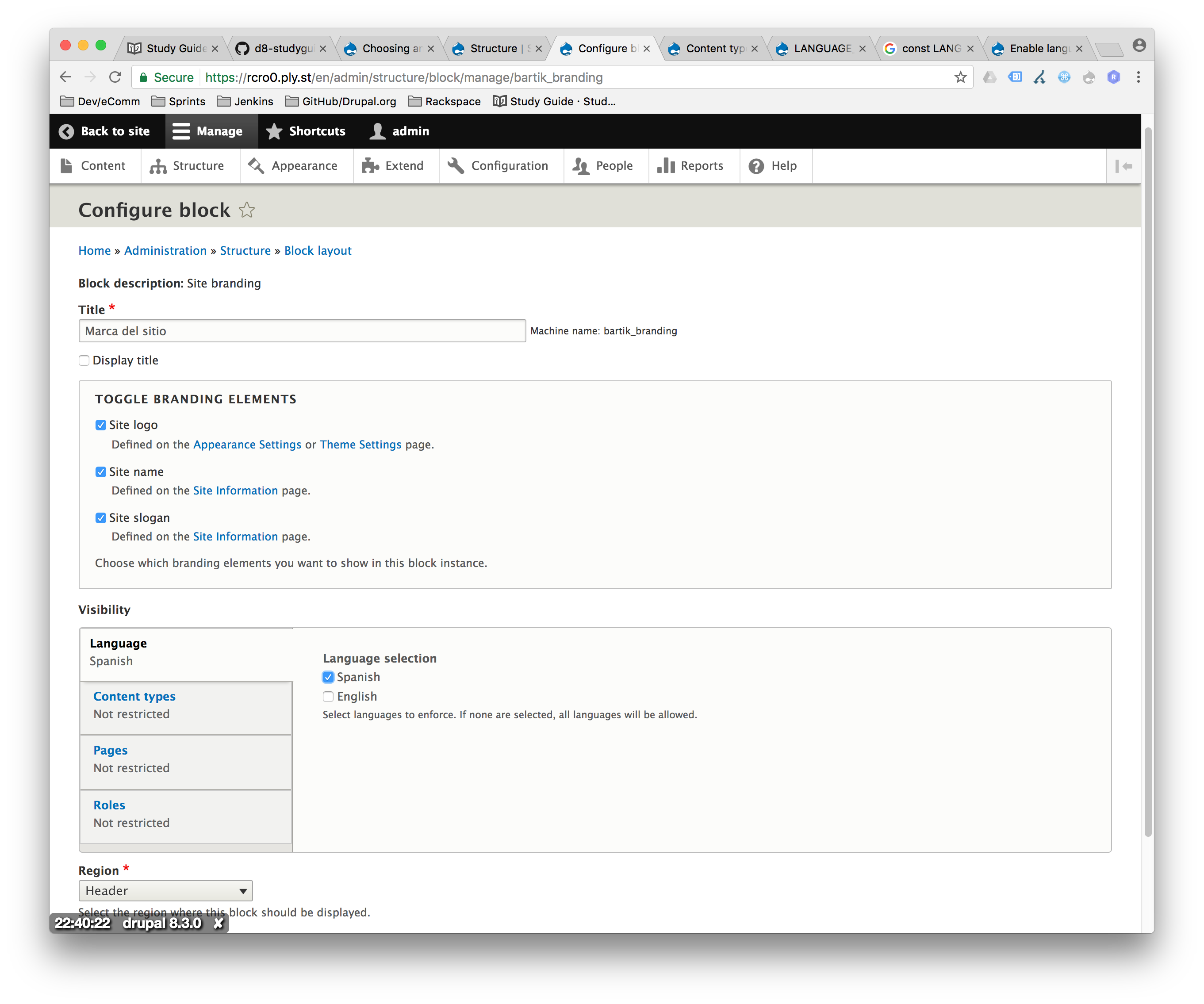Click the Google Drive extension icon
Viewport: 1204px width, 1004px height.
pyautogui.click(x=989, y=77)
